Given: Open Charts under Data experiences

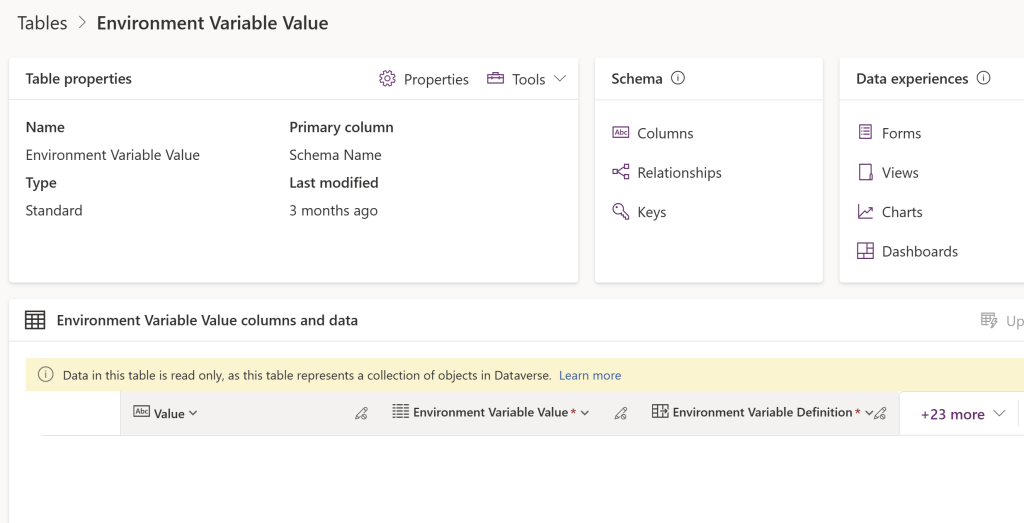Looking at the screenshot, I should pyautogui.click(x=901, y=212).
